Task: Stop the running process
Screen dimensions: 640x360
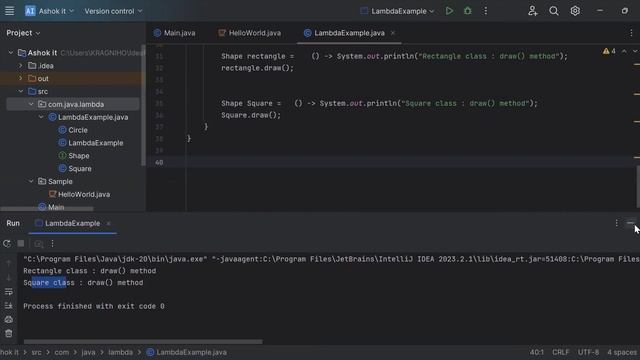Action: [21, 244]
